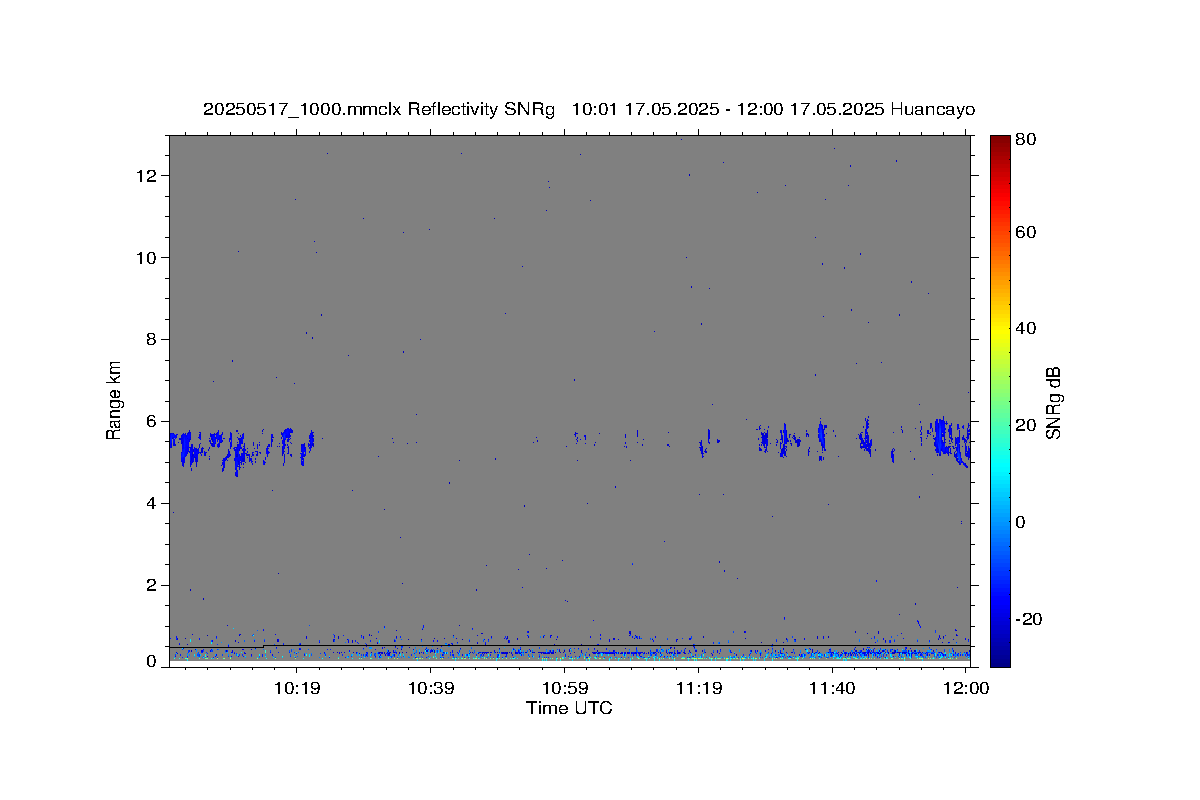Screen dimensions: 1200x800
Task: Click the 4 km range tick label
Action: tap(153, 504)
